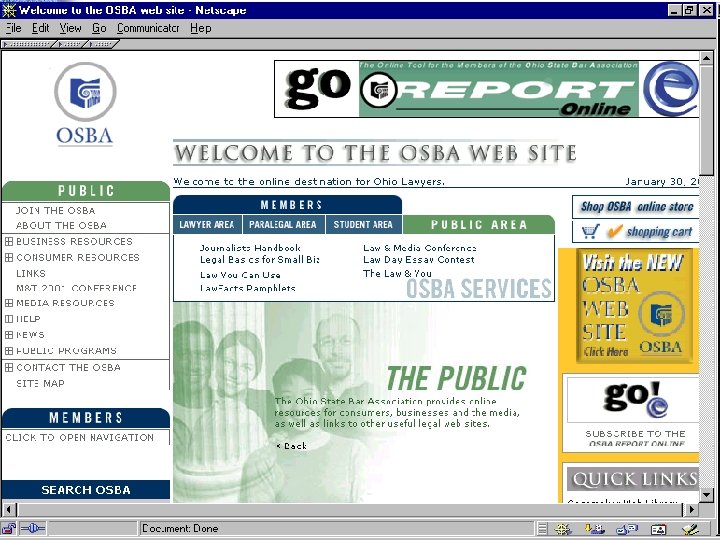Click the component bar grip handle
This screenshot has width=720, height=540.
click(x=542, y=529)
